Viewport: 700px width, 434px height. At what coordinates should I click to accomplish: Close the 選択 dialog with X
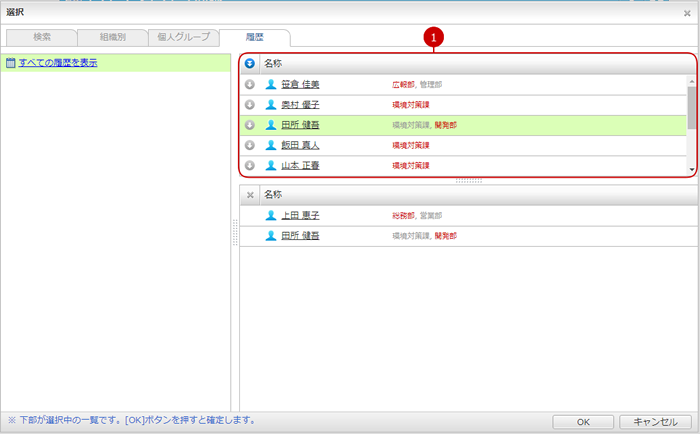coord(686,13)
